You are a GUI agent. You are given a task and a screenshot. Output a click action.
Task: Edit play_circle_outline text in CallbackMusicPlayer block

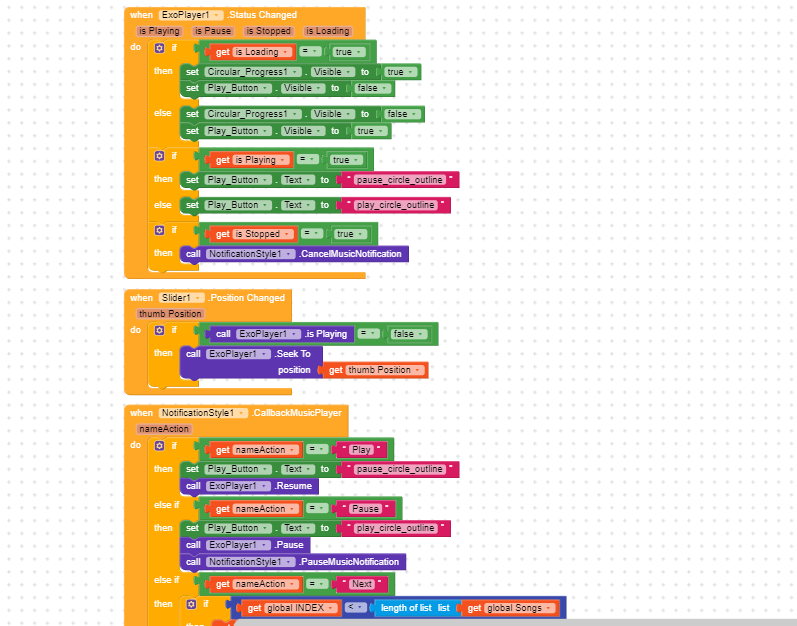tap(395, 528)
